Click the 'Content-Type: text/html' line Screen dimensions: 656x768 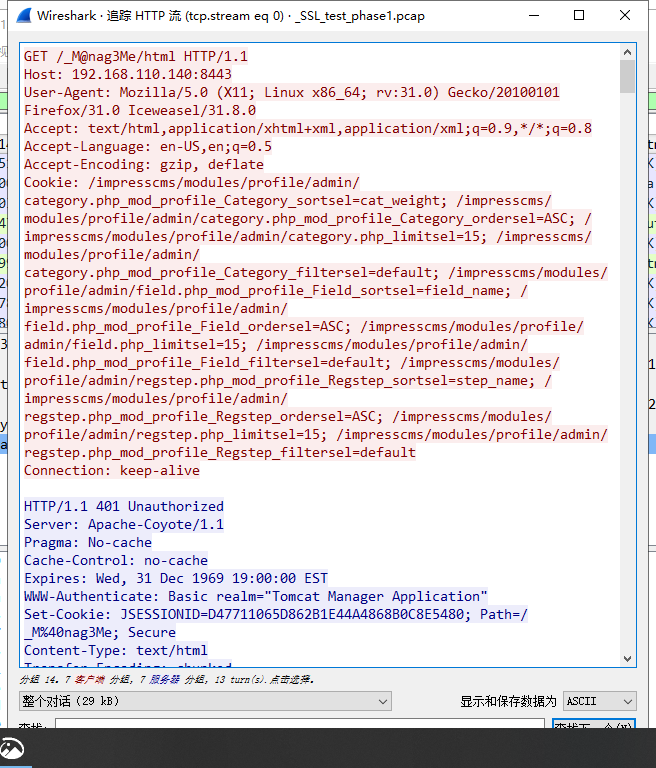click(116, 651)
